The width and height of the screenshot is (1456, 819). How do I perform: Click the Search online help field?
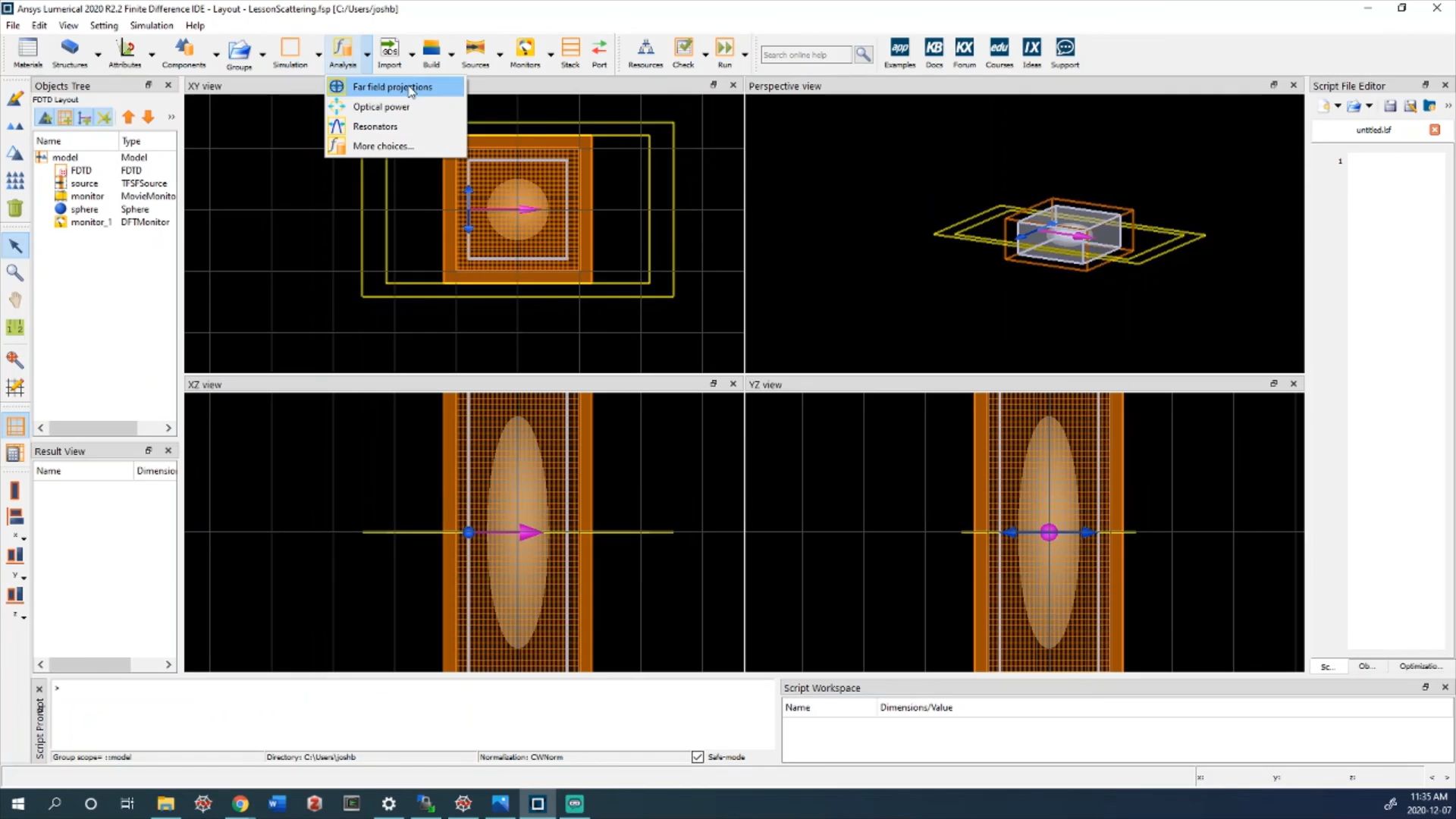pos(806,55)
